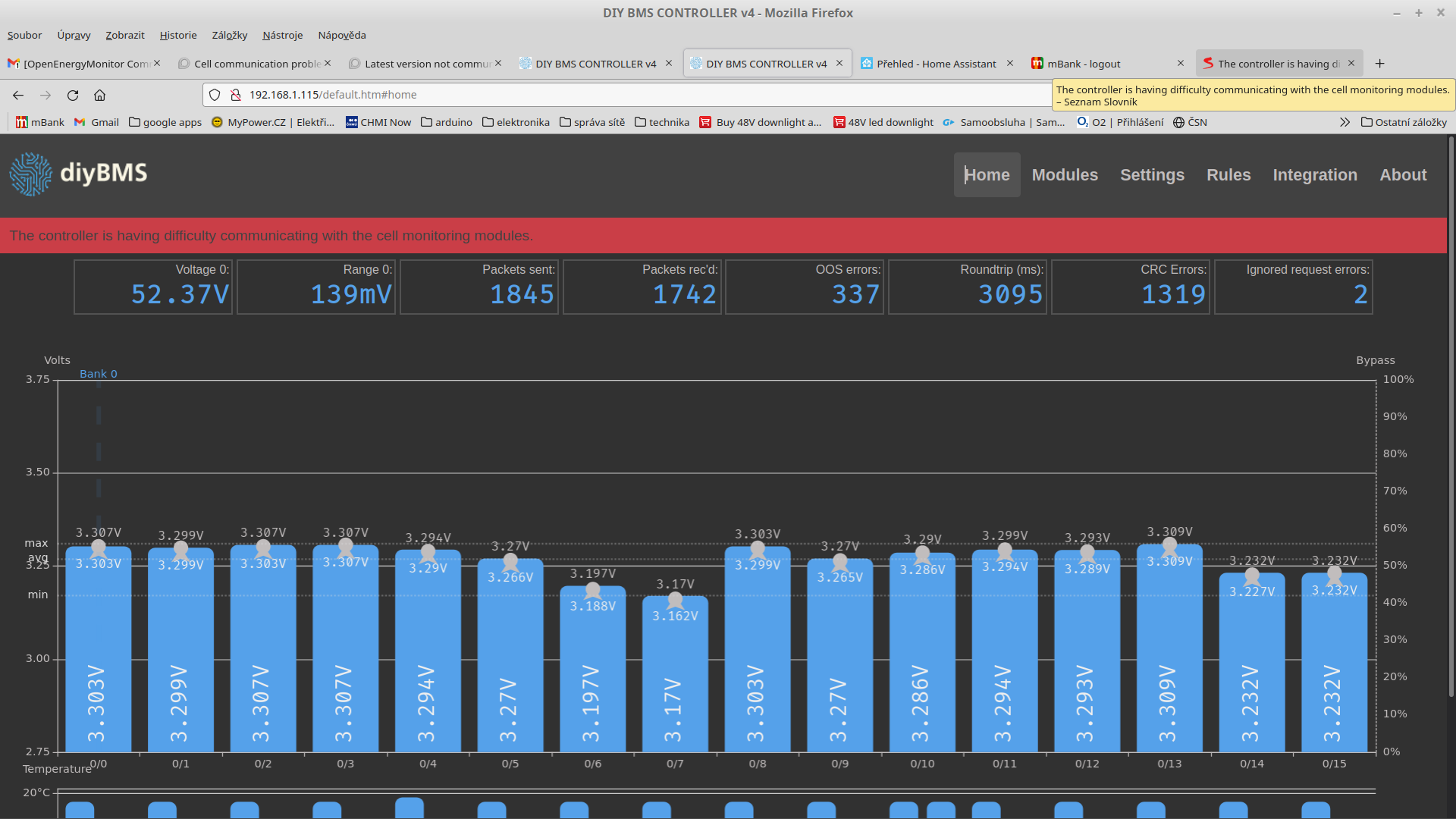Click the red communication warning banner
Viewport: 1456px width, 819px height.
[x=723, y=236]
